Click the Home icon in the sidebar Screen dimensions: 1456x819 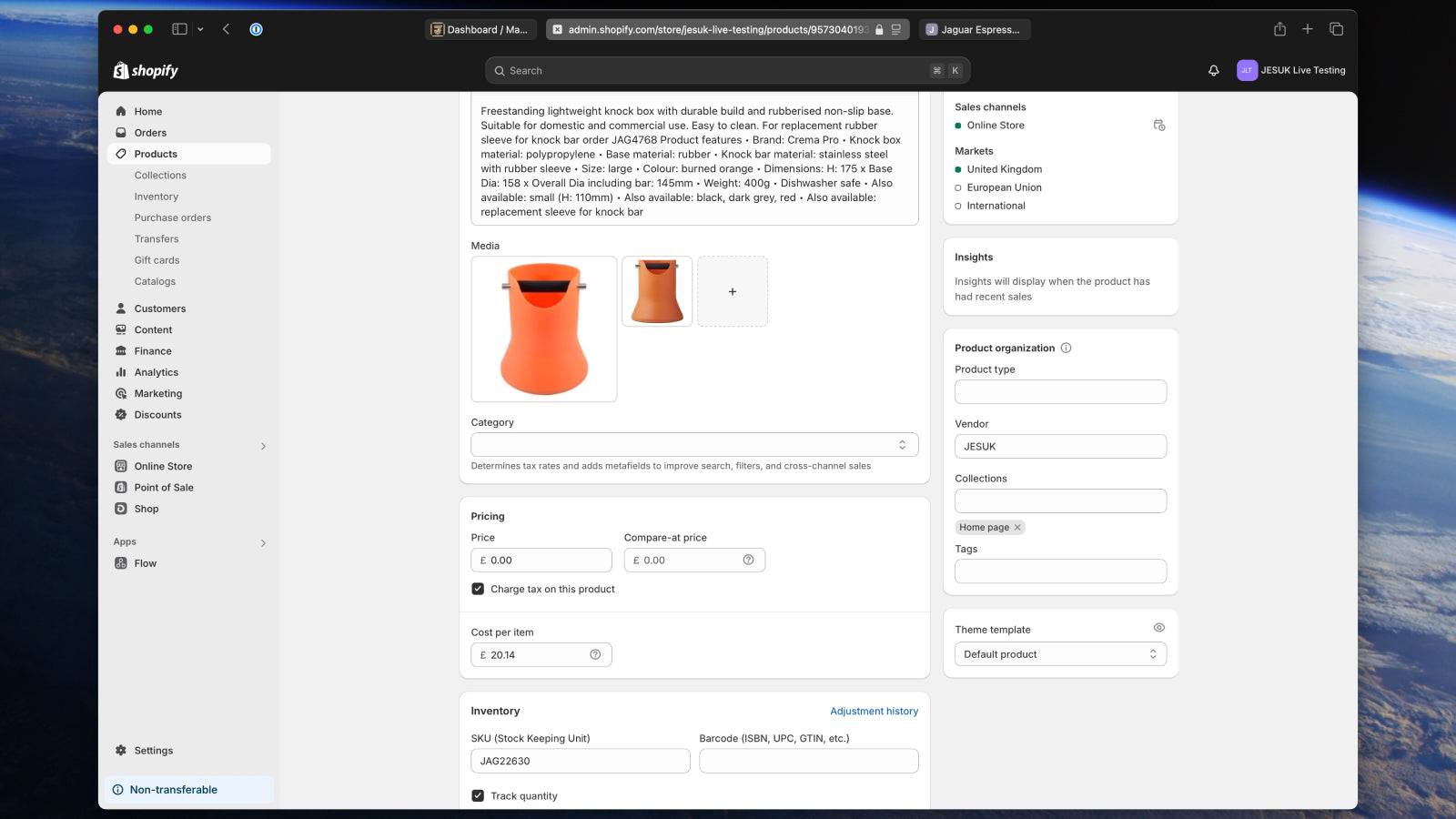tap(121, 111)
